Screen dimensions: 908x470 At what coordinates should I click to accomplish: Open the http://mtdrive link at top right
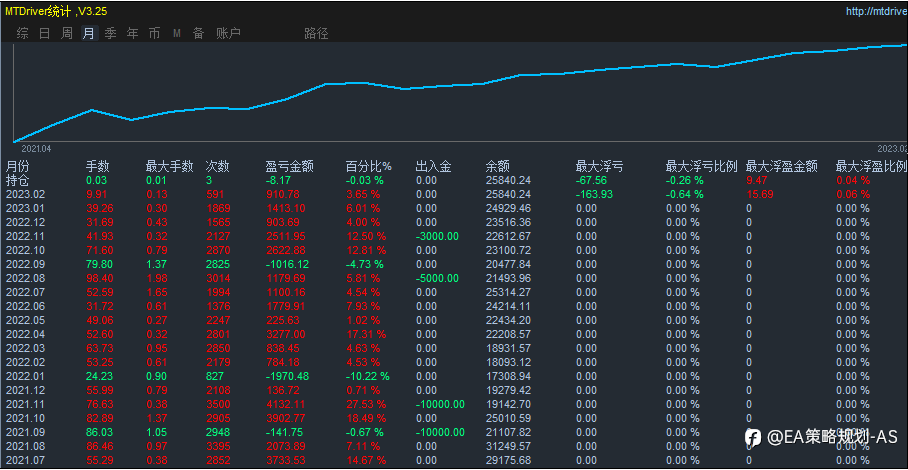click(x=876, y=11)
